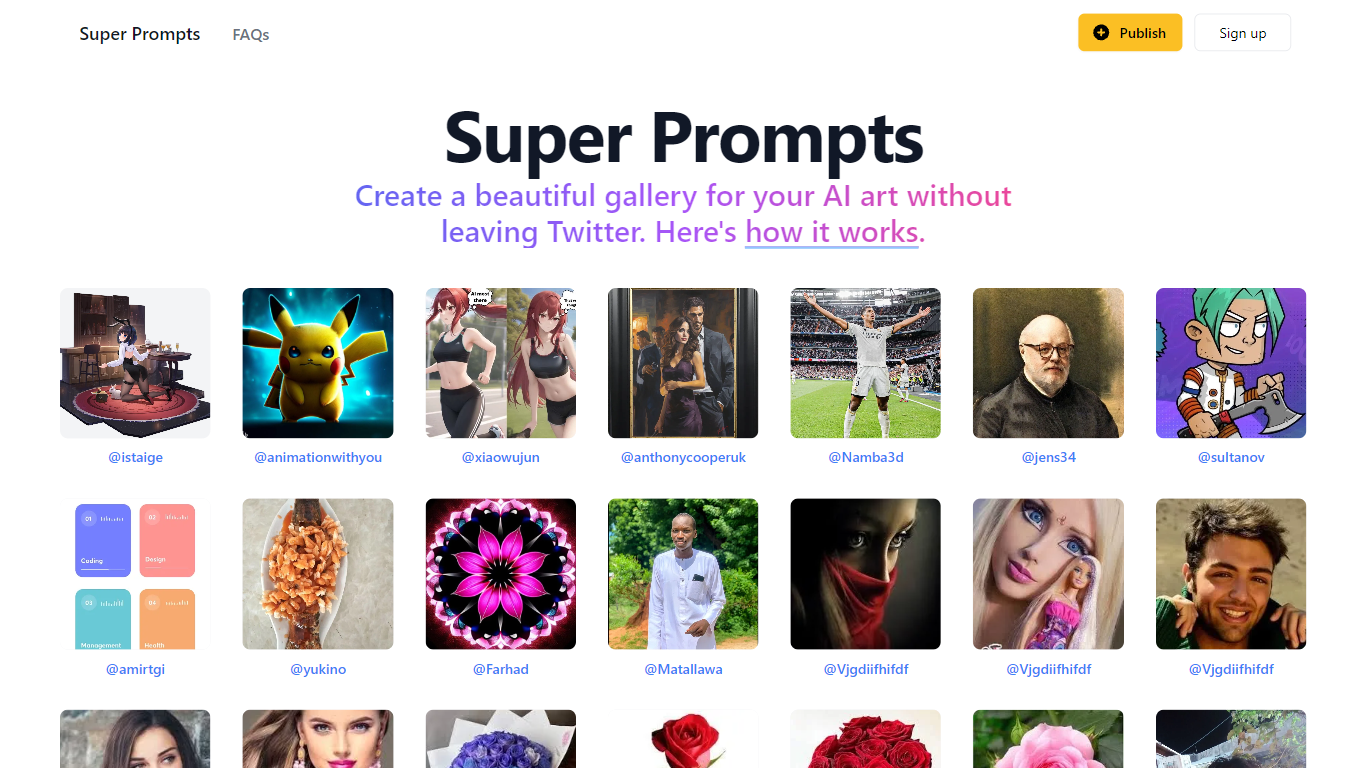Image resolution: width=1366 pixels, height=768 pixels.
Task: Select the red-veiled face artwork
Action: (866, 574)
